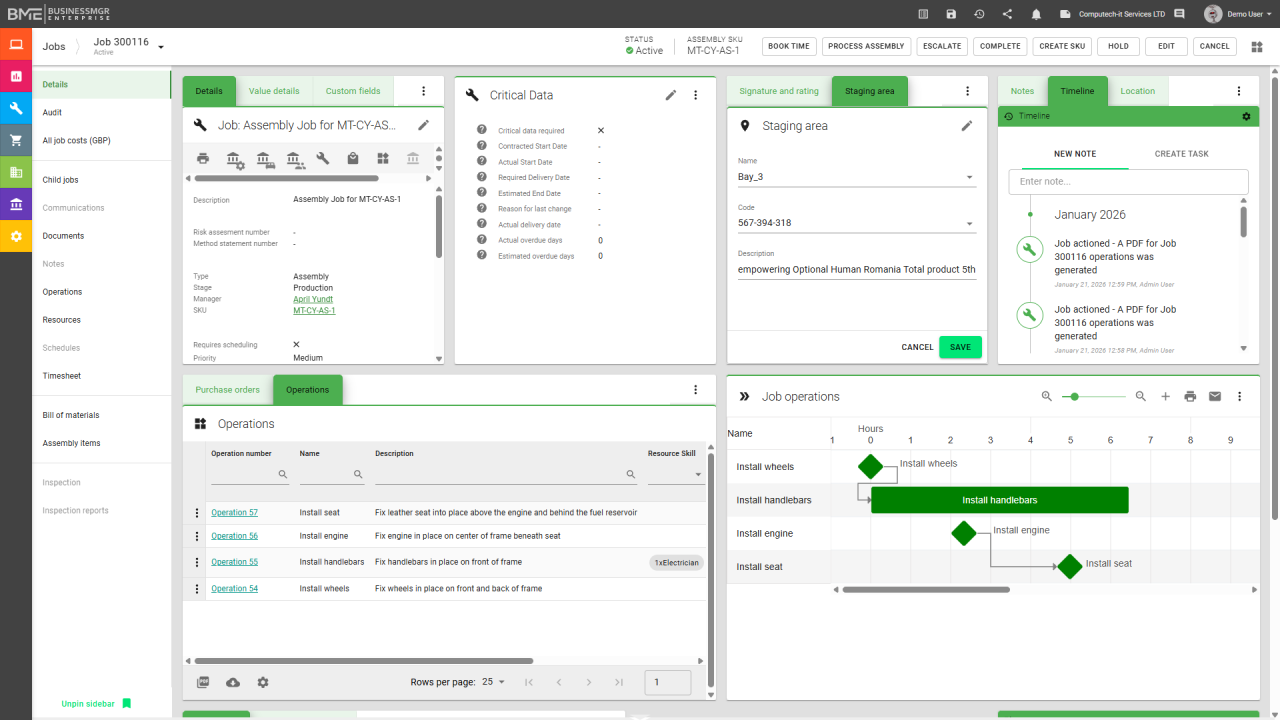Open the Staging area Name dropdown
1280x720 pixels.
coord(969,178)
